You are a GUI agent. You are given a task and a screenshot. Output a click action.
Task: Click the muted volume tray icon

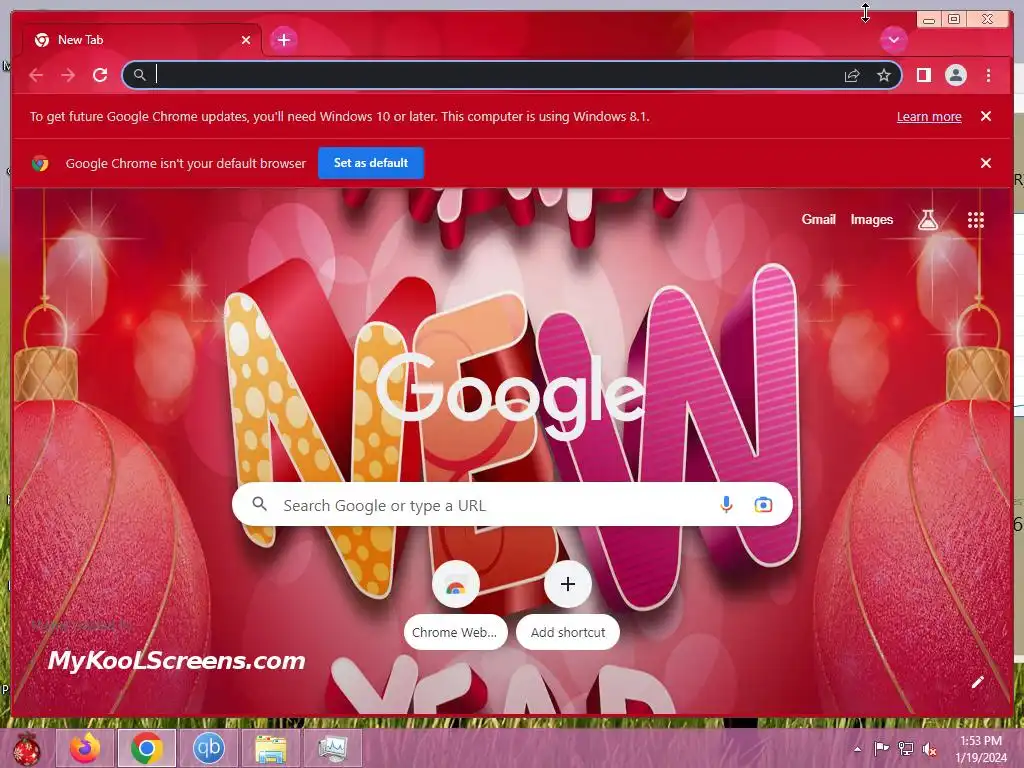(x=929, y=749)
